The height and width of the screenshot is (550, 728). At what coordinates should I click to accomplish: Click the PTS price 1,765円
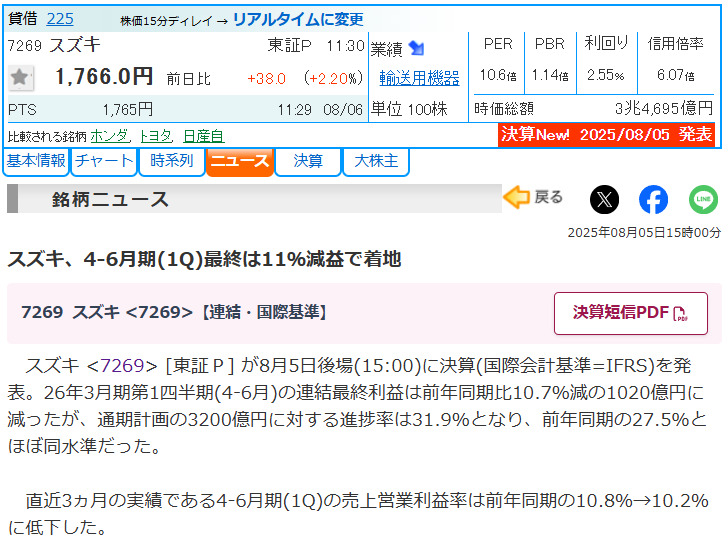128,110
